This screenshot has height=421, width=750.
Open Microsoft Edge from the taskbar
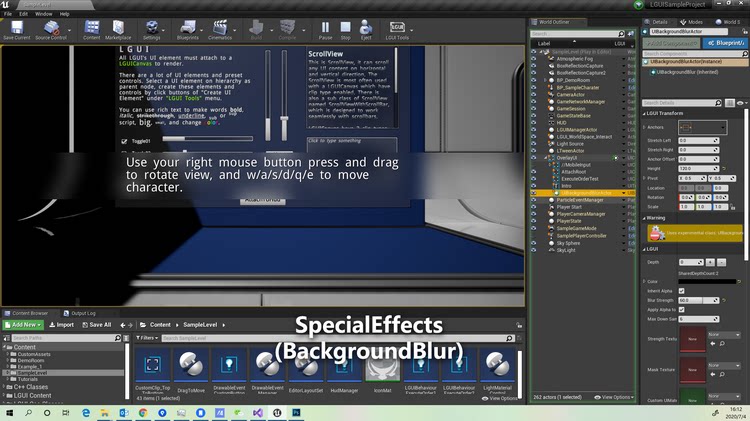click(86, 412)
